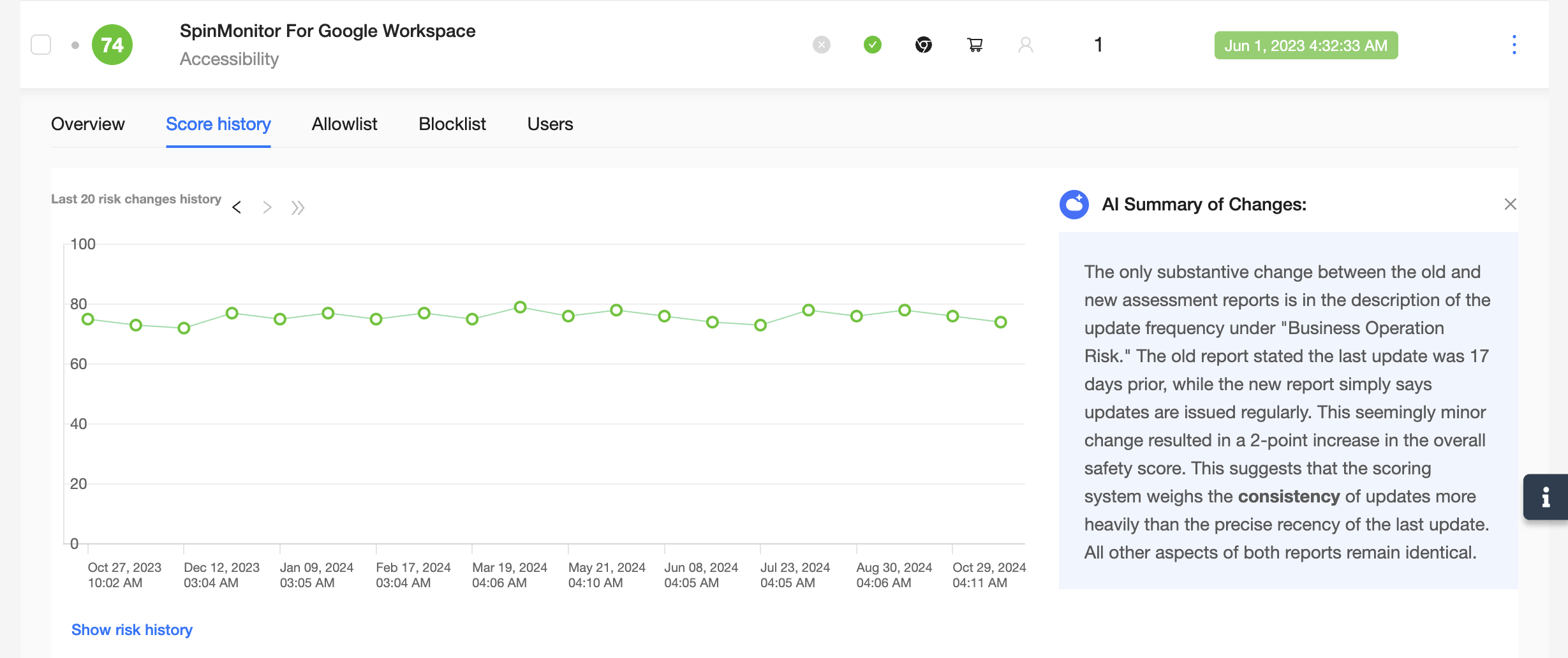
Task: Select the SpinMonitor app checkbox
Action: pos(41,45)
